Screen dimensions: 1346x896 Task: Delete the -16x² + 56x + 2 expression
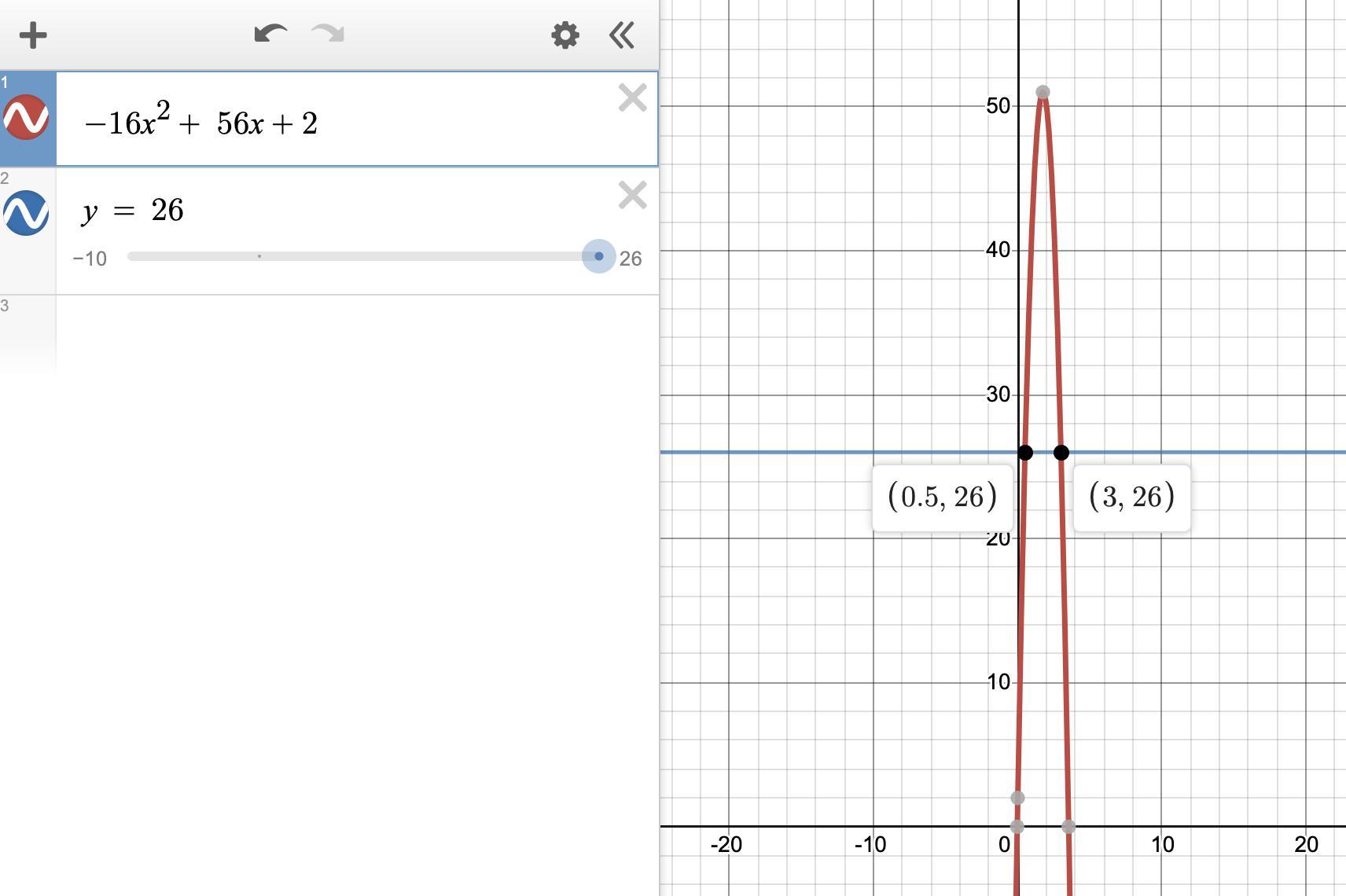(x=633, y=98)
